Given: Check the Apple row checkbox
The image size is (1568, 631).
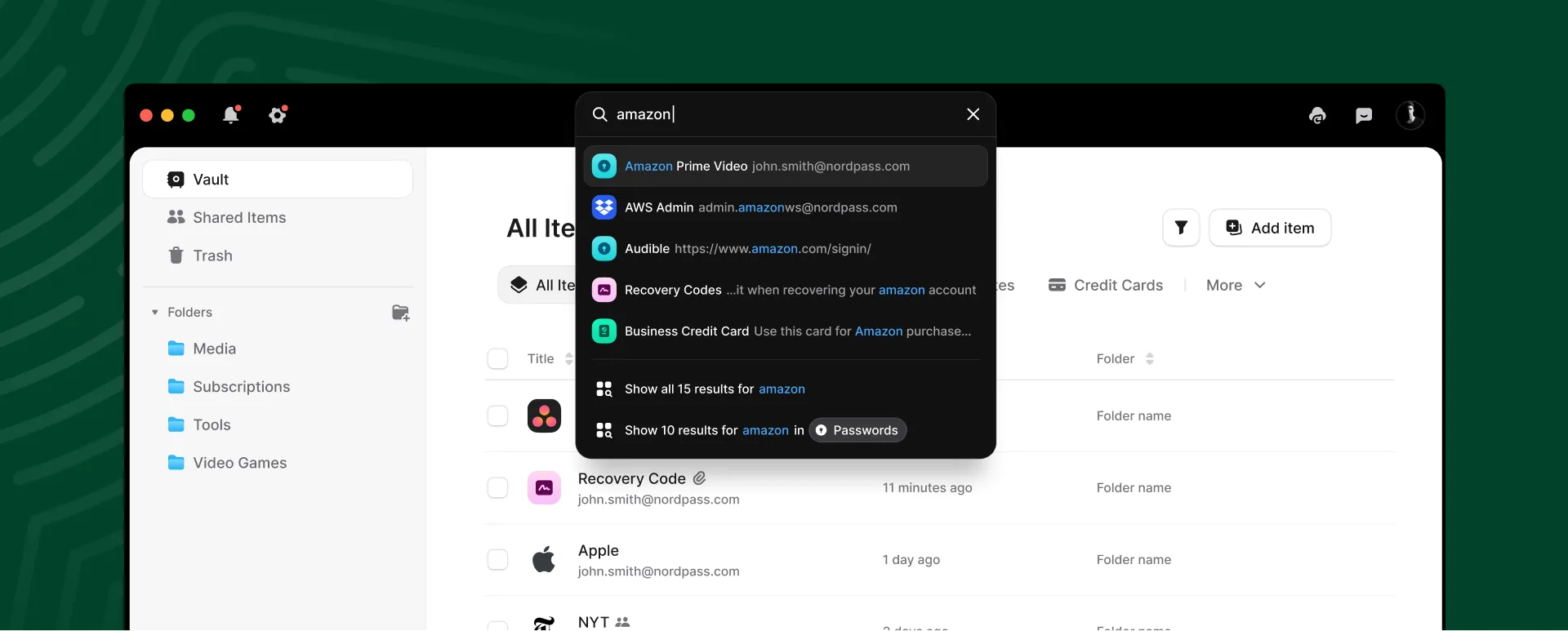Looking at the screenshot, I should click(x=497, y=560).
